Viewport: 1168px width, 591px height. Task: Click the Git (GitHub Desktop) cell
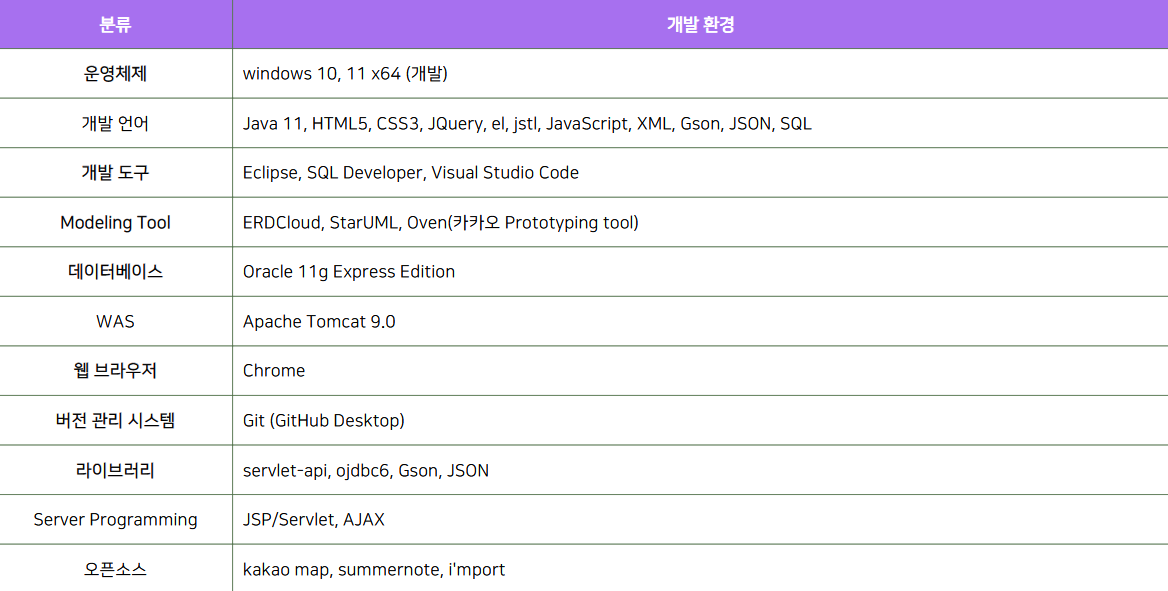click(x=324, y=420)
